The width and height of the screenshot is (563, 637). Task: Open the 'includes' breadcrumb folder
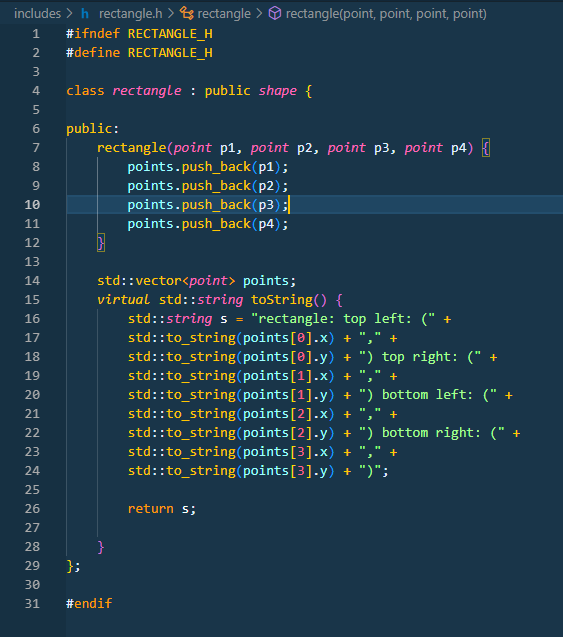(37, 14)
